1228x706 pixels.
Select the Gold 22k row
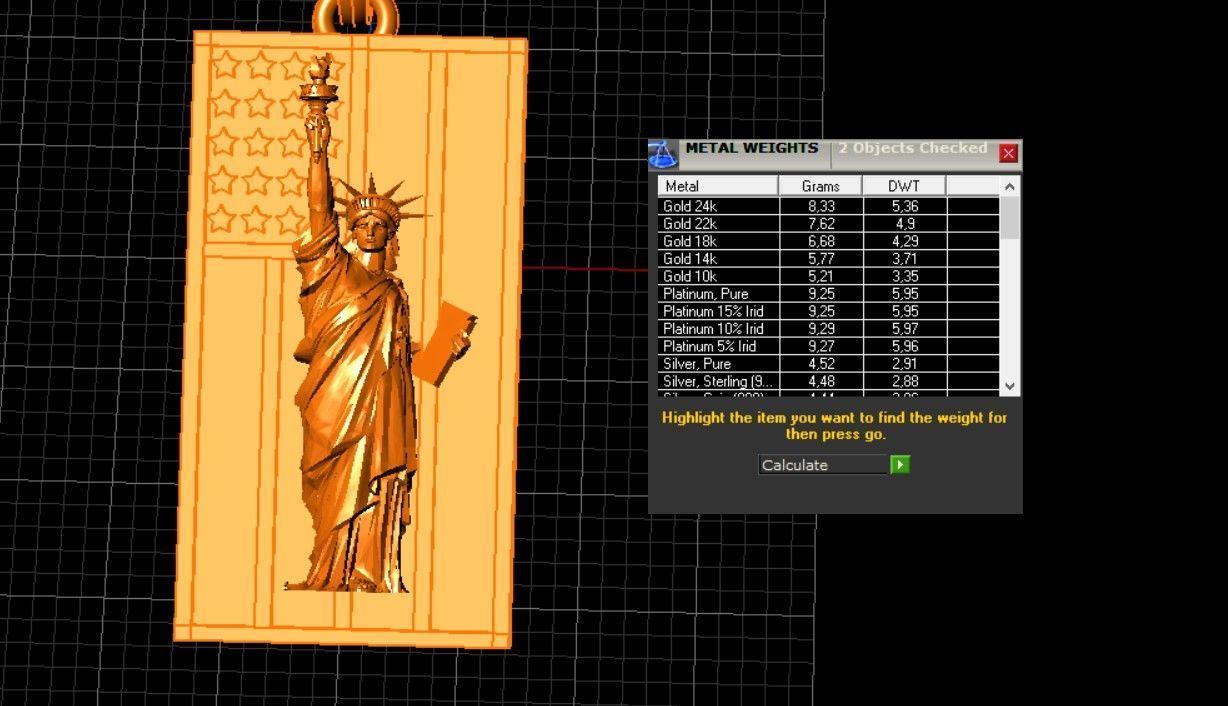click(x=829, y=224)
